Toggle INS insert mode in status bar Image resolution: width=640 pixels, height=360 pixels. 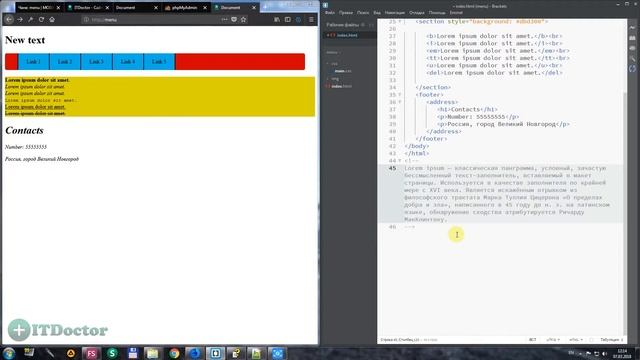[x=533, y=340]
